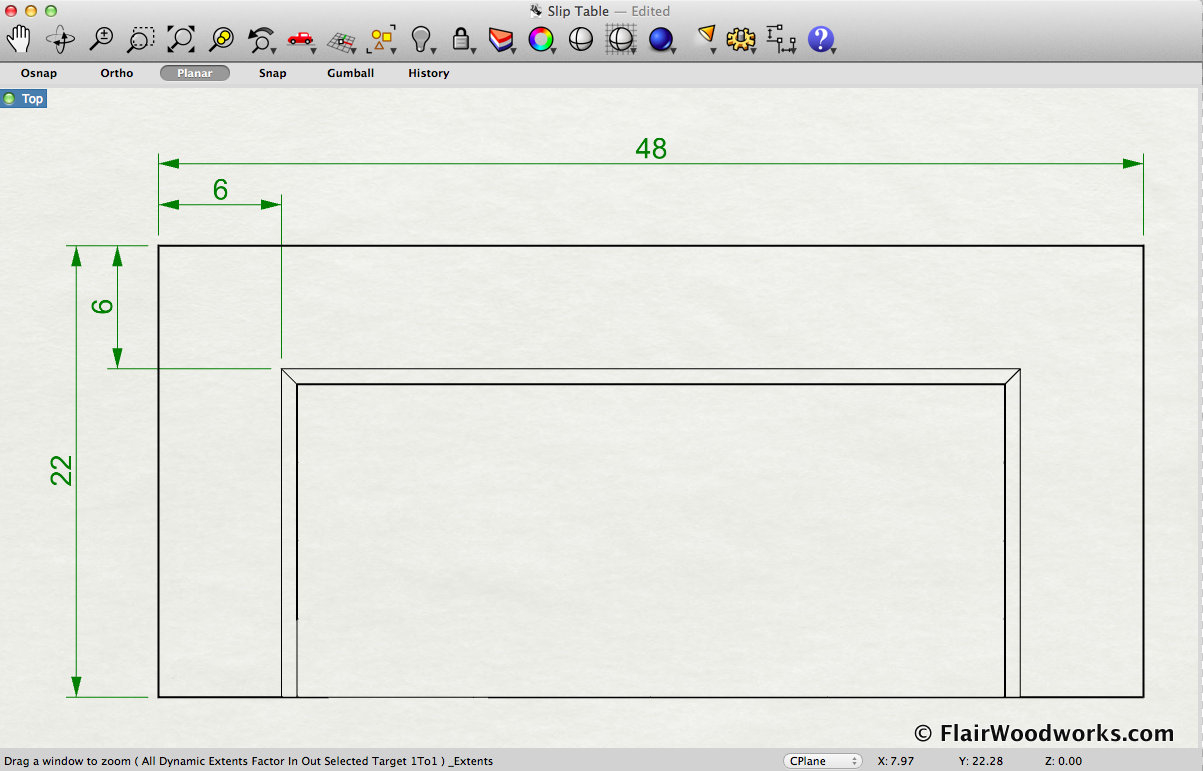Click the Rotate View tool

tap(60, 40)
